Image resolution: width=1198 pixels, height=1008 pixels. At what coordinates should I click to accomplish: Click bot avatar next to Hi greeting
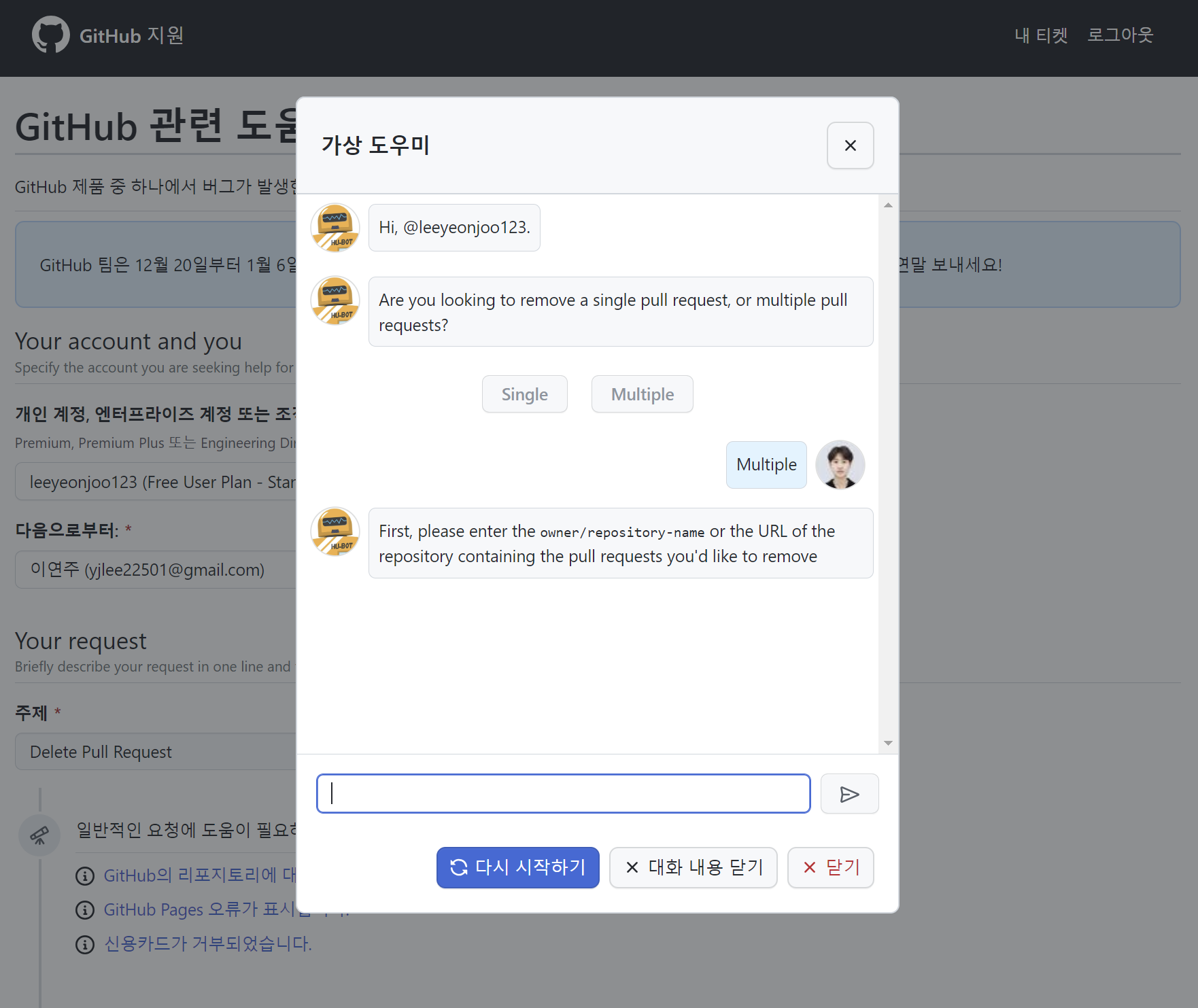tap(335, 228)
